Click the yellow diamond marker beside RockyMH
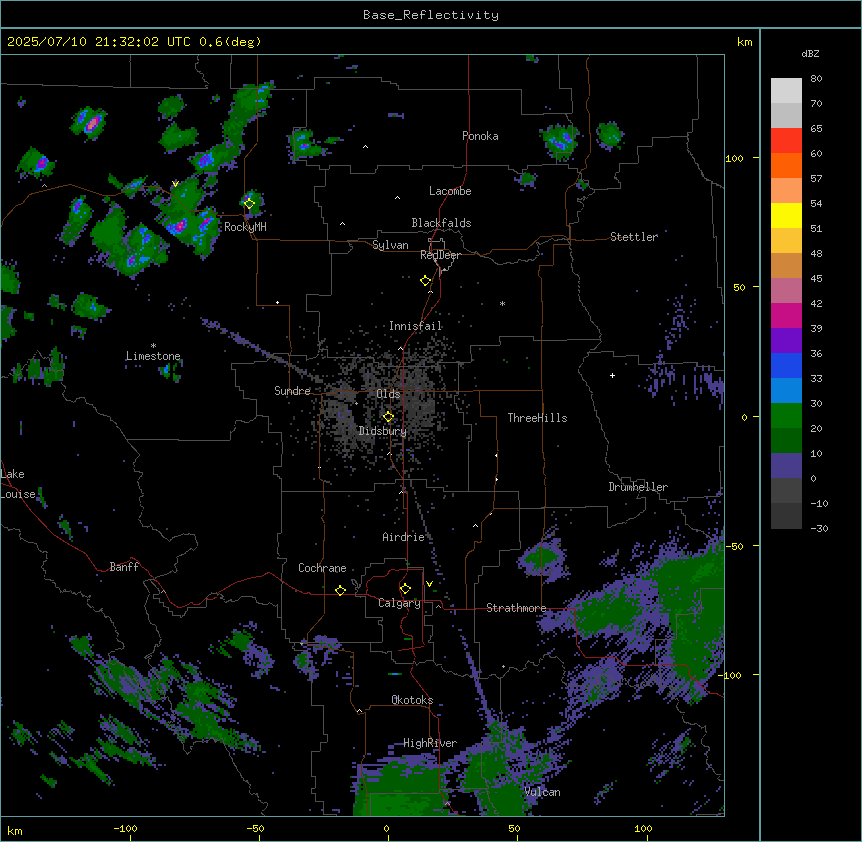 (249, 203)
